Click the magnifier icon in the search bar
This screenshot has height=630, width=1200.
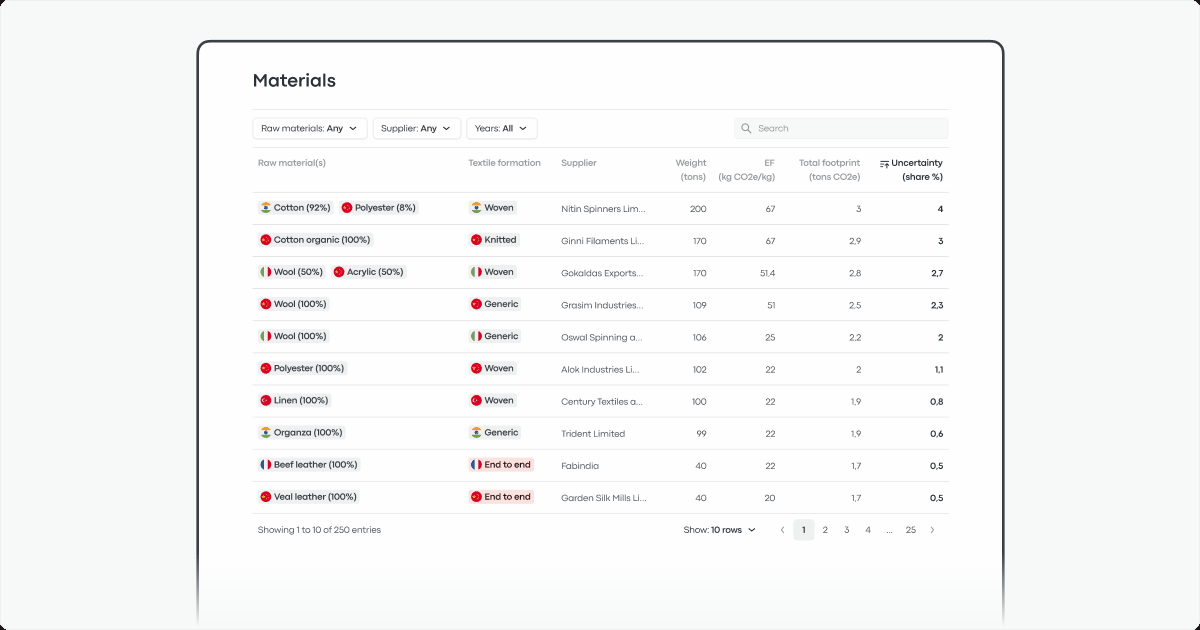coord(746,128)
